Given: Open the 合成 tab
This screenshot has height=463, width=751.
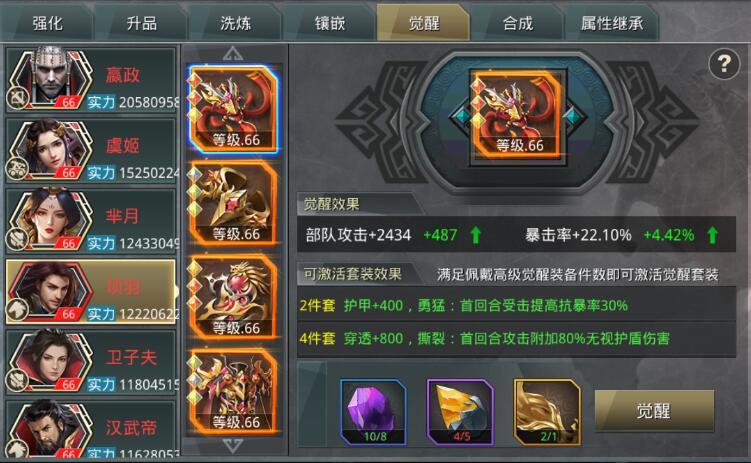Looking at the screenshot, I should coord(518,23).
